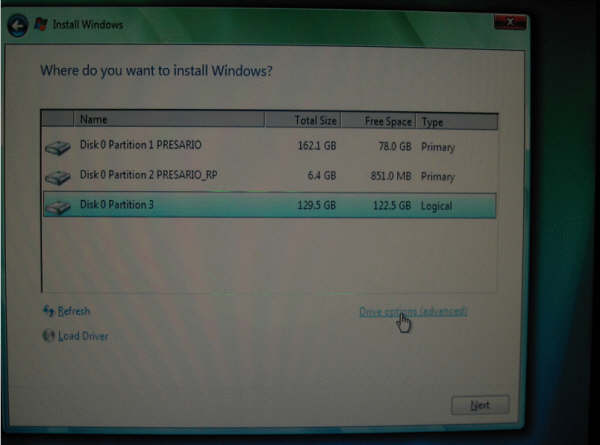
Task: Click the drive icon for Partition 1 PRESARIO
Action: pos(58,147)
